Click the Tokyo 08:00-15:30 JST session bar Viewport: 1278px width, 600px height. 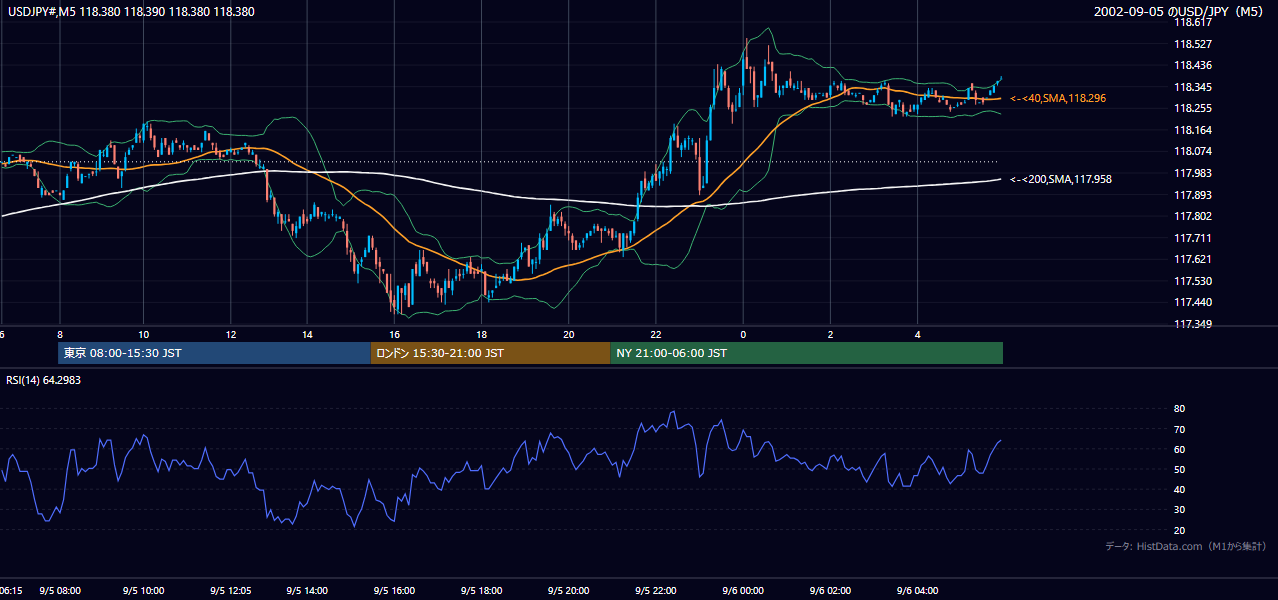tap(214, 353)
